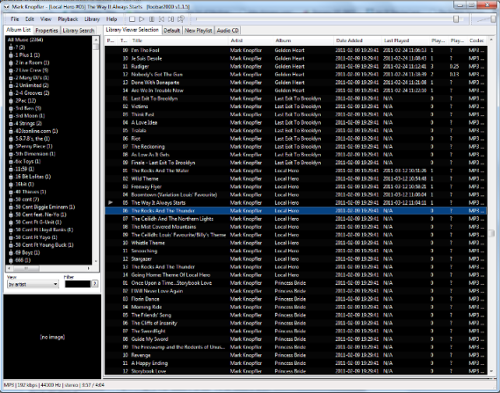Viewport: 500px width, 393px height.
Task: Switch to the Properties tab
Action: [47, 30]
